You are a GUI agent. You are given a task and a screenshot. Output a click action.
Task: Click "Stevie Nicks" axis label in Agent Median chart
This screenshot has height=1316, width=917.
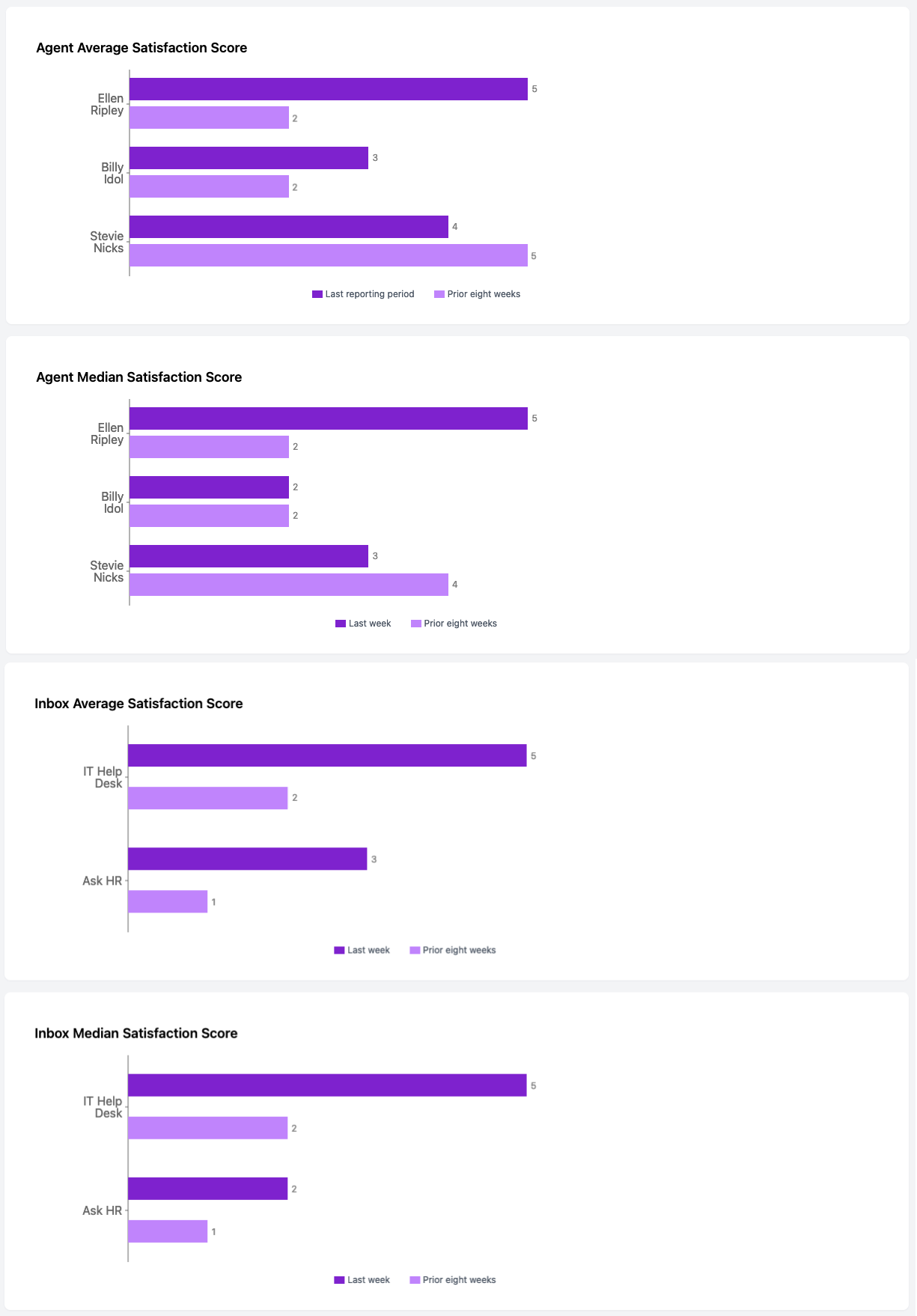point(107,571)
